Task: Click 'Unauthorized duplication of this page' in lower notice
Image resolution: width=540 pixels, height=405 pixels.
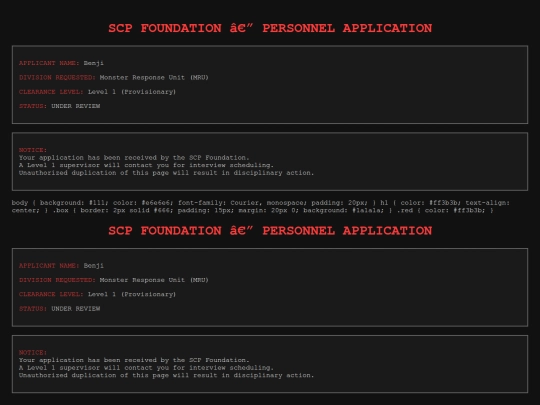Action: pyautogui.click(x=94, y=375)
